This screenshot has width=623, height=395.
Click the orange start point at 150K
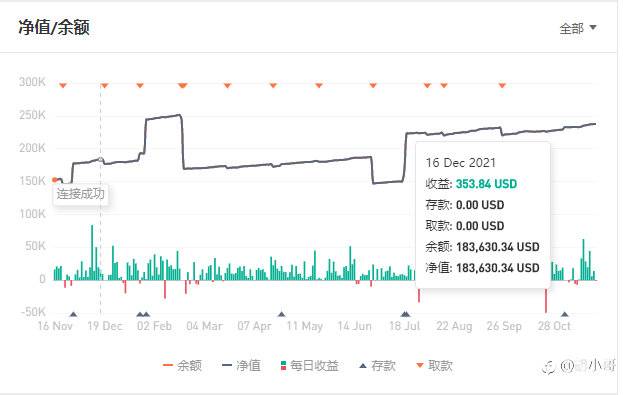(x=55, y=180)
